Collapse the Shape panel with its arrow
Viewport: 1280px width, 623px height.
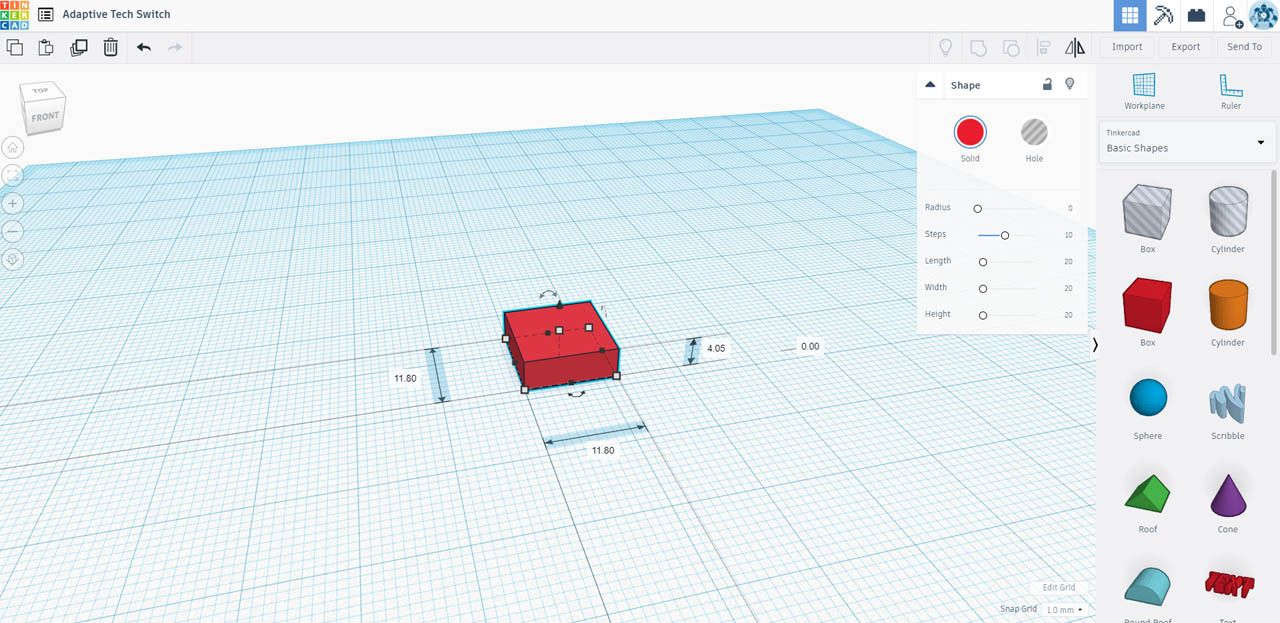coord(929,84)
